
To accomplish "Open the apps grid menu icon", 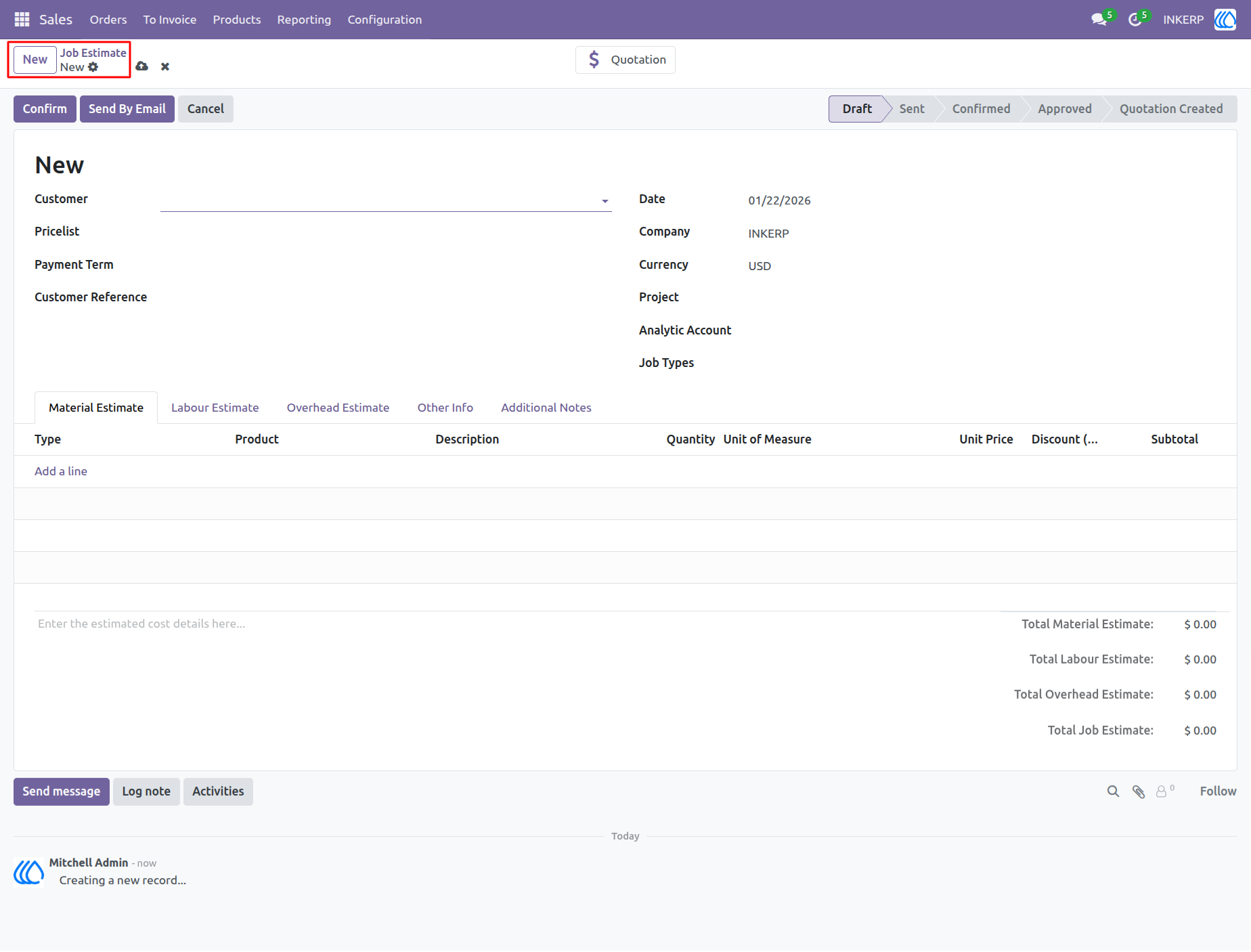I will pos(22,20).
